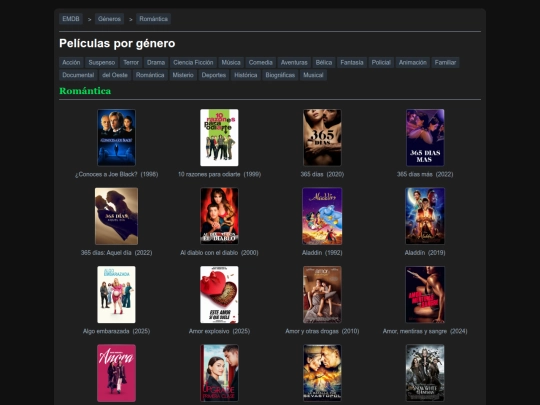Screen dimensions: 540x405
Task: Click title text Algo embarazada (2025)
Action: pyautogui.click(x=116, y=331)
